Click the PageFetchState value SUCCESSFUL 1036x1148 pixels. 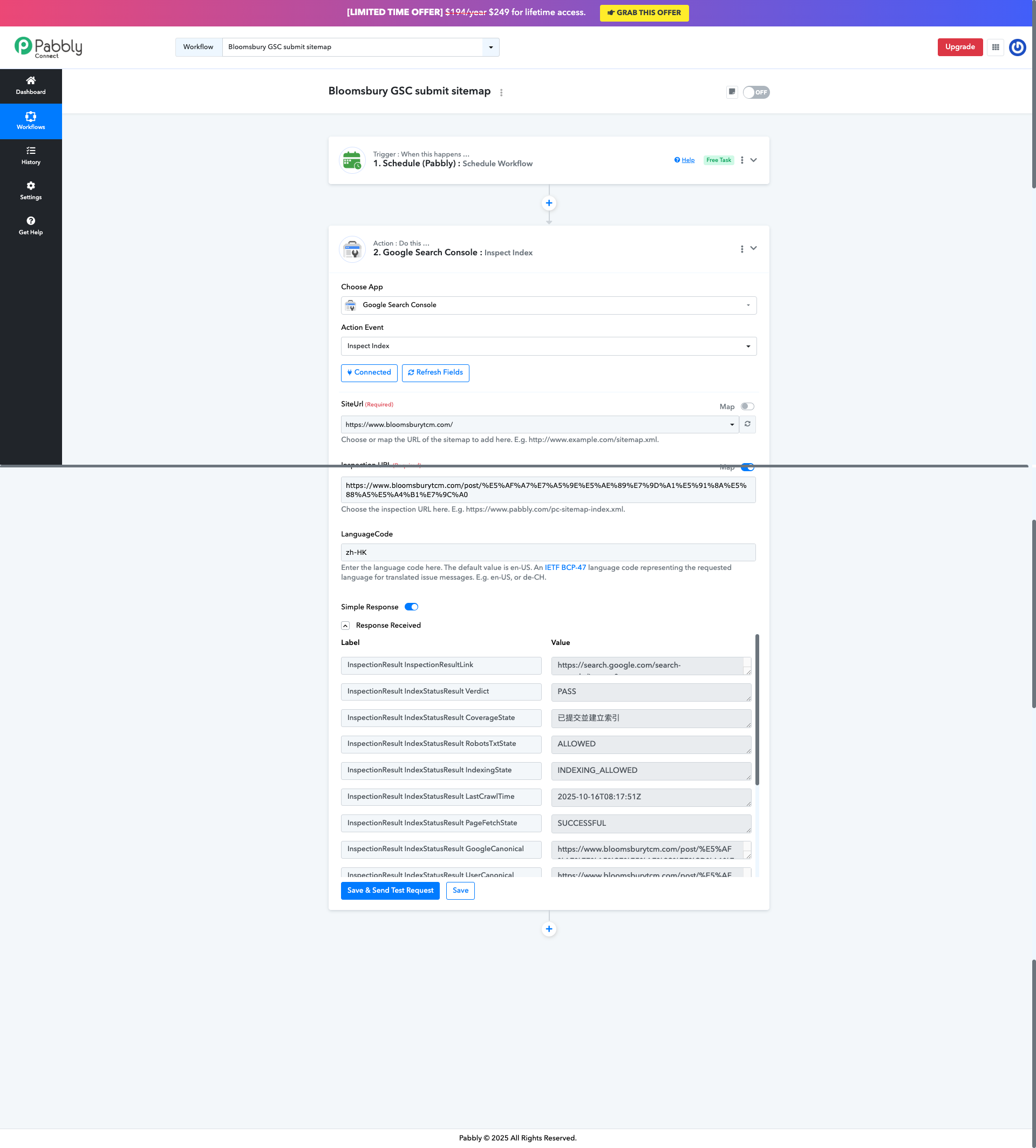tap(651, 824)
